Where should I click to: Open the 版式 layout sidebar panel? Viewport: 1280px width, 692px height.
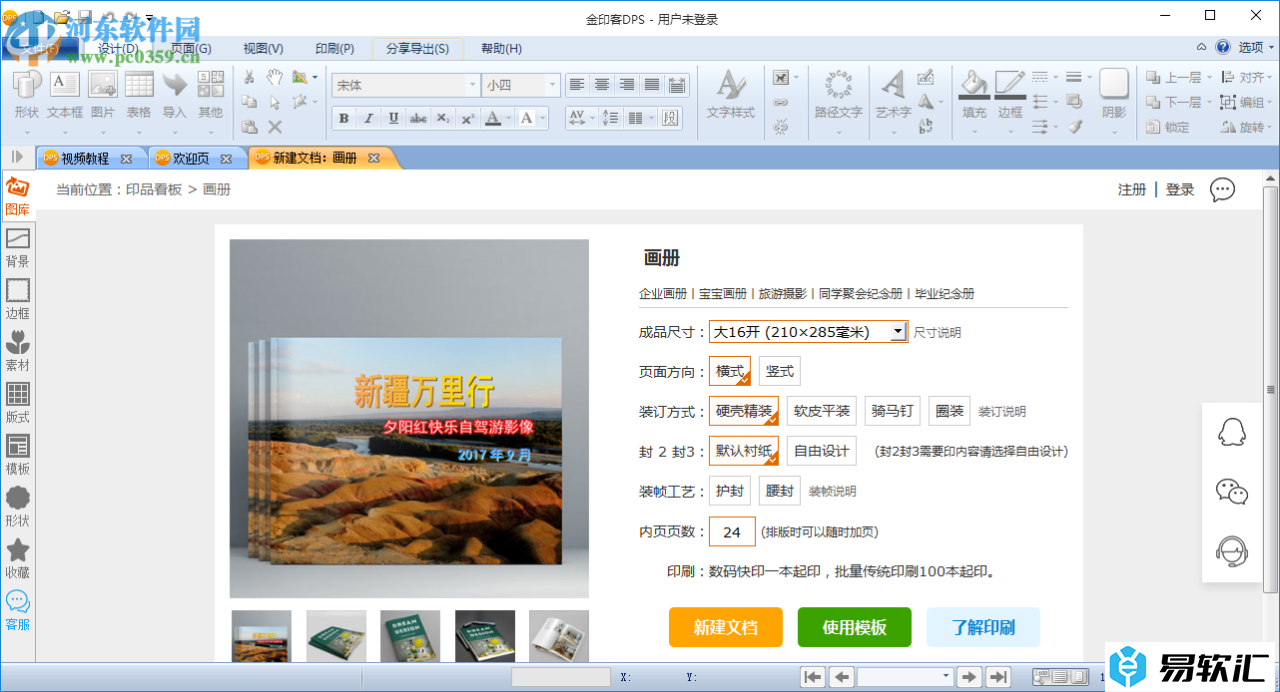[x=17, y=404]
